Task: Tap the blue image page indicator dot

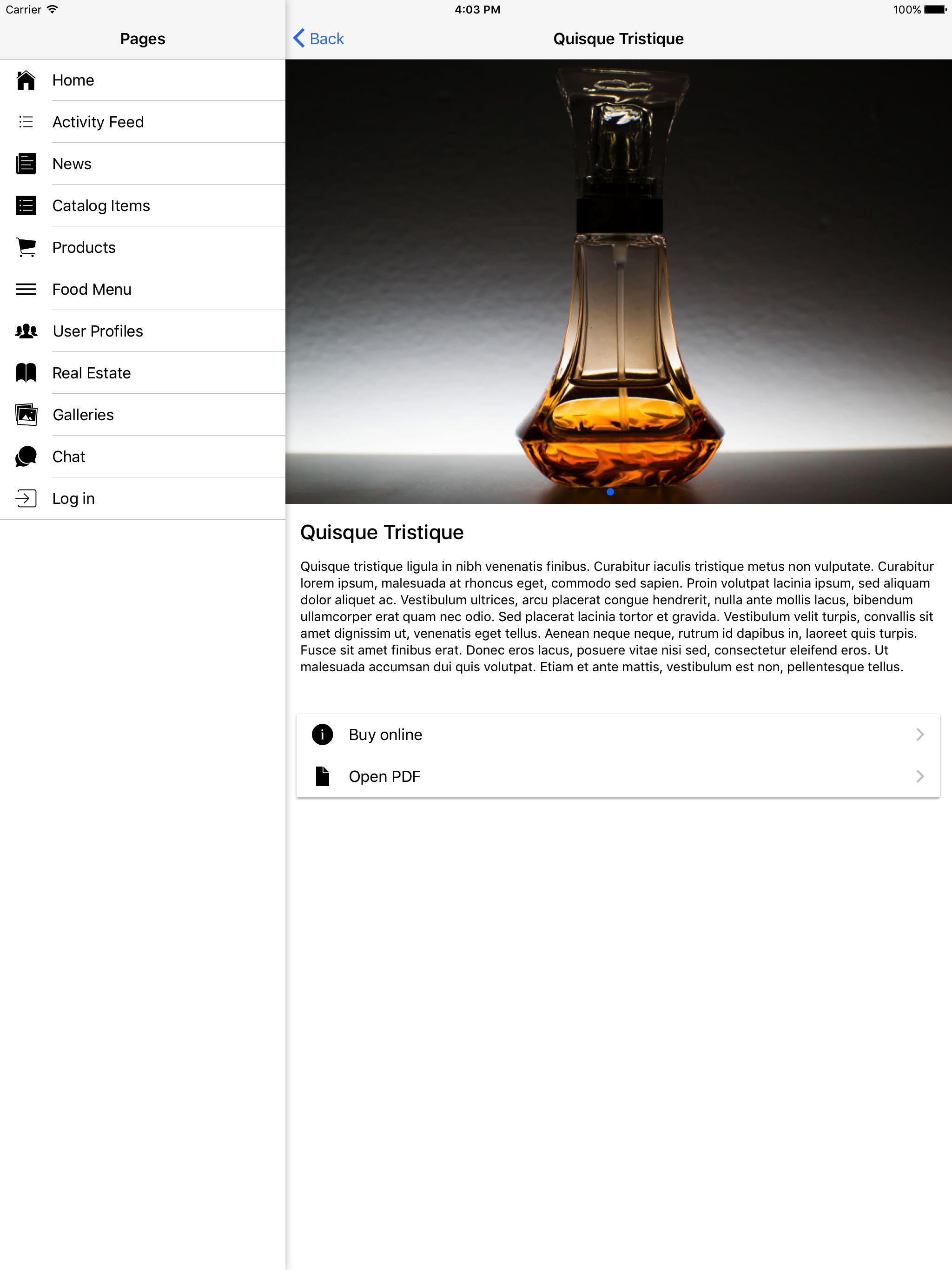Action: (x=610, y=491)
